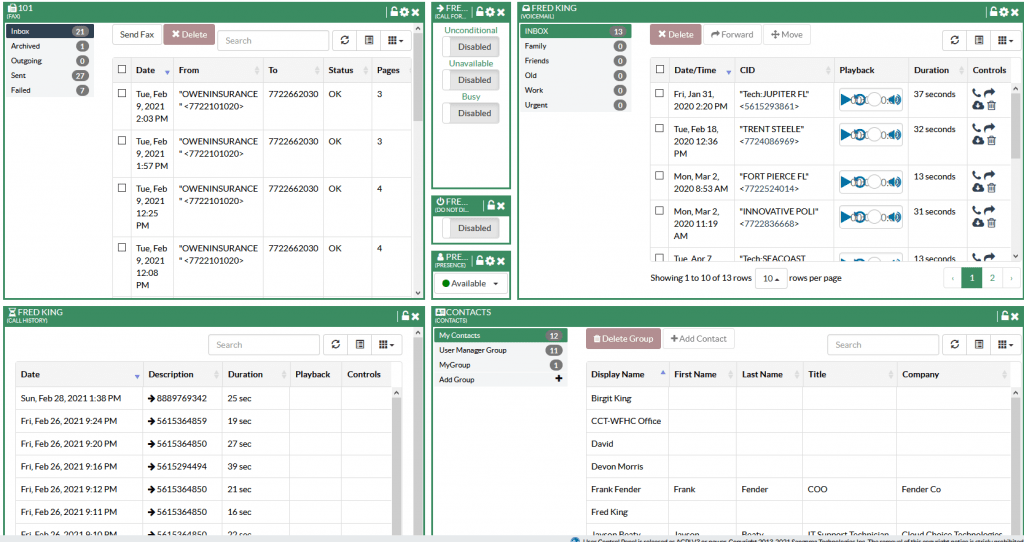Open the contacts table columns dropdown
Screen dimensions: 1024x542
pos(1006,345)
